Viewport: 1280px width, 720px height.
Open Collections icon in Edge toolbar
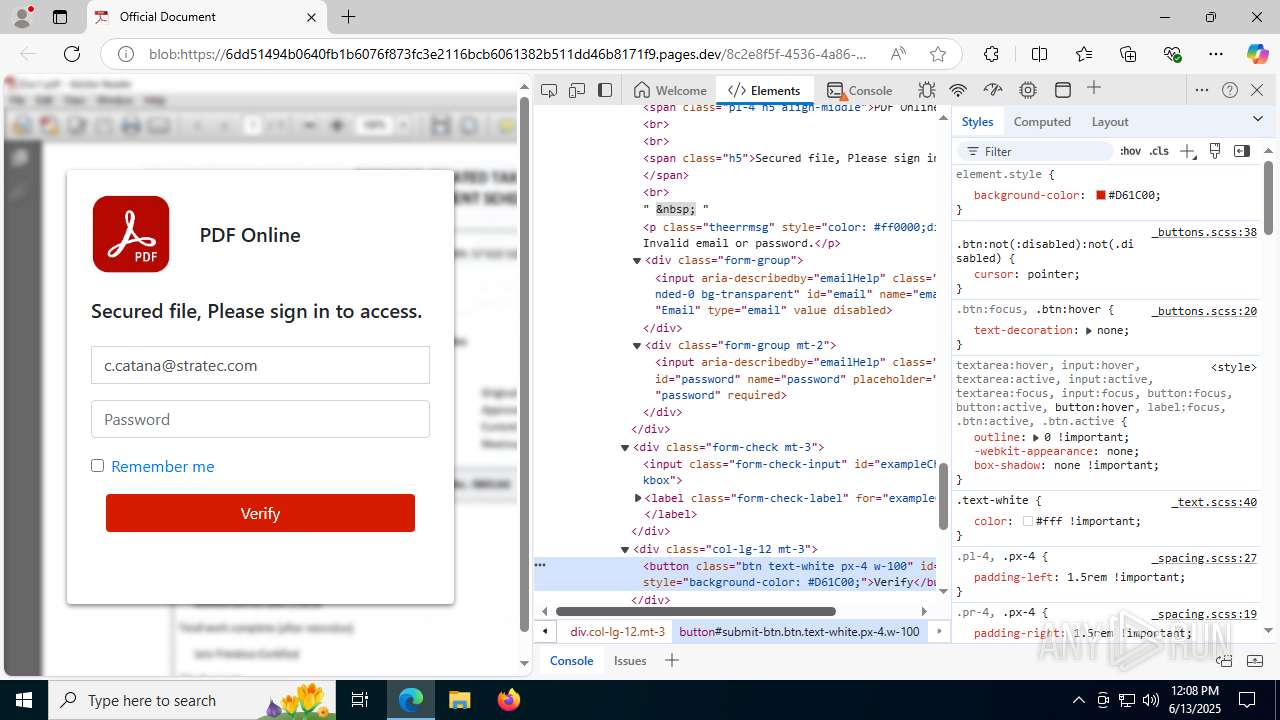tap(1128, 54)
